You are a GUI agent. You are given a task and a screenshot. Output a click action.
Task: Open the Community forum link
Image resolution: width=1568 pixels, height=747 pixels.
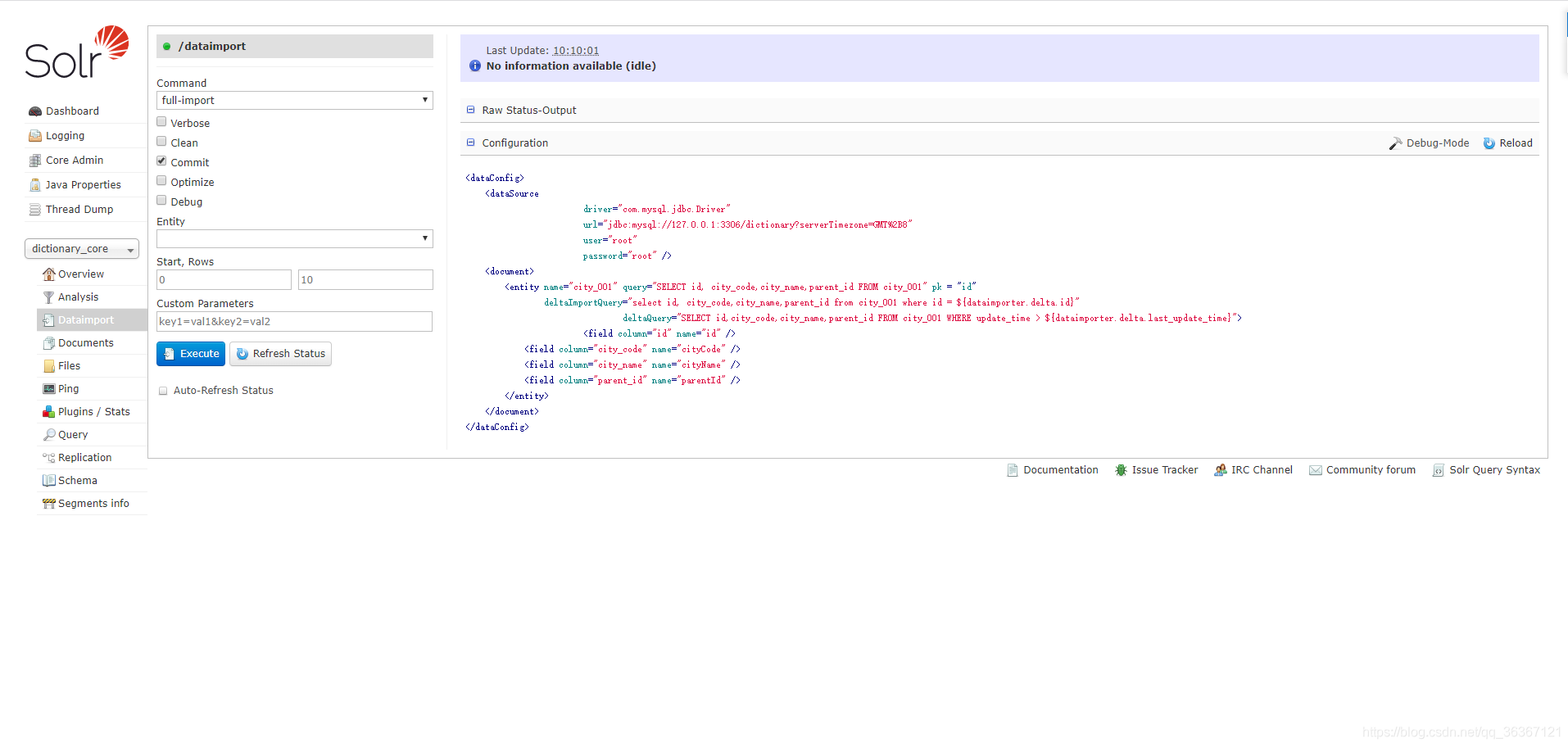coord(1371,470)
